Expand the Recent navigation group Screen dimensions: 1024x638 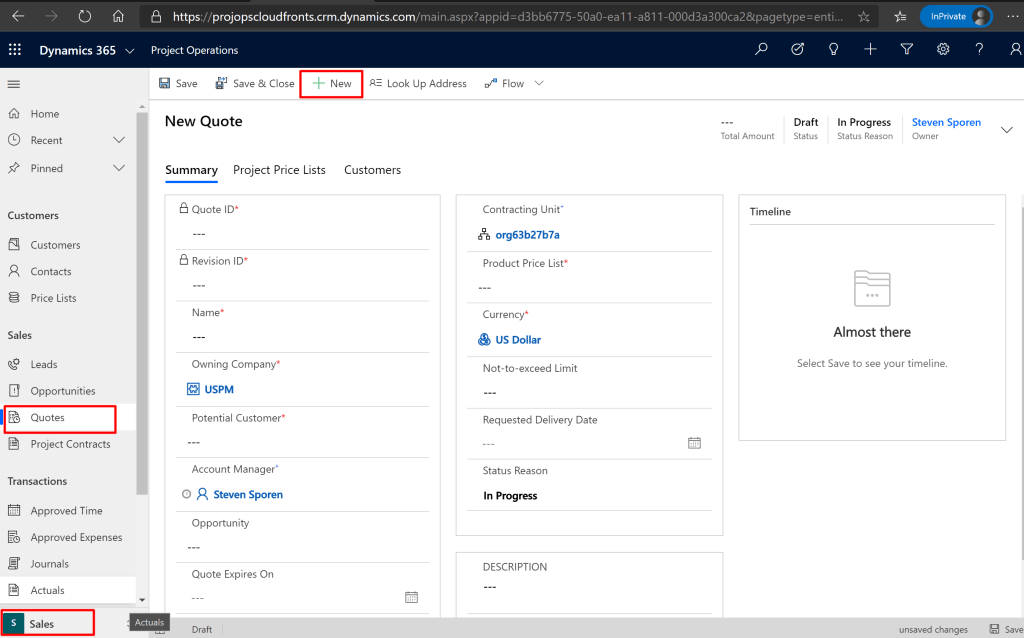pos(119,140)
